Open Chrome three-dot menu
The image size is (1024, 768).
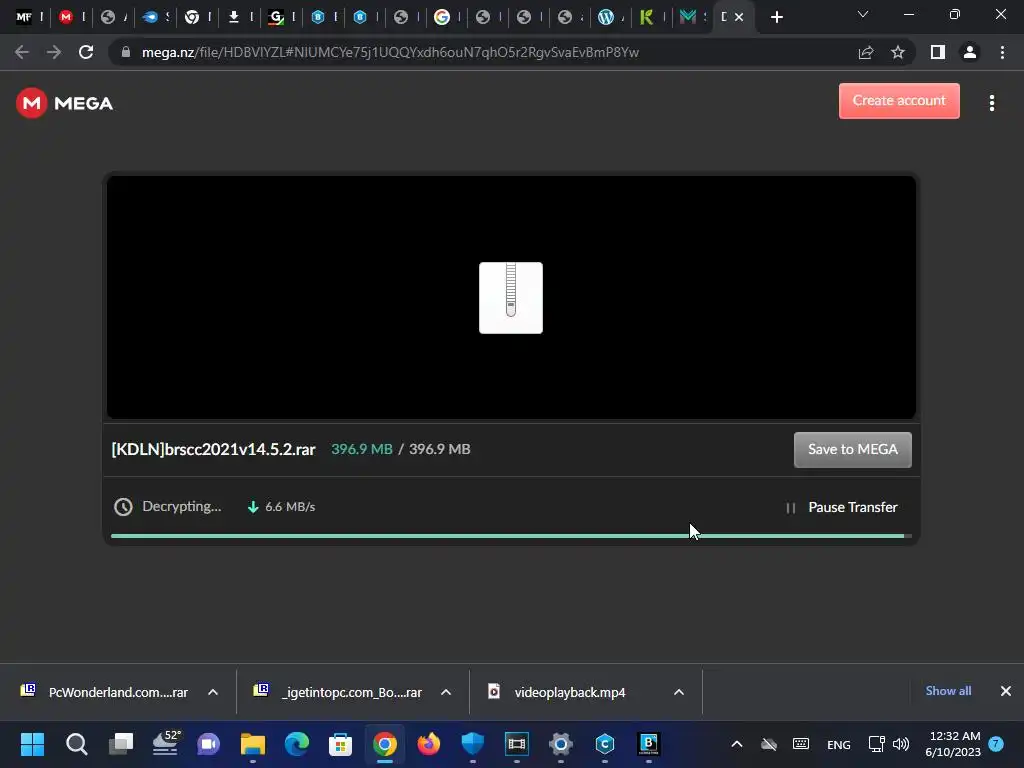[x=1002, y=52]
